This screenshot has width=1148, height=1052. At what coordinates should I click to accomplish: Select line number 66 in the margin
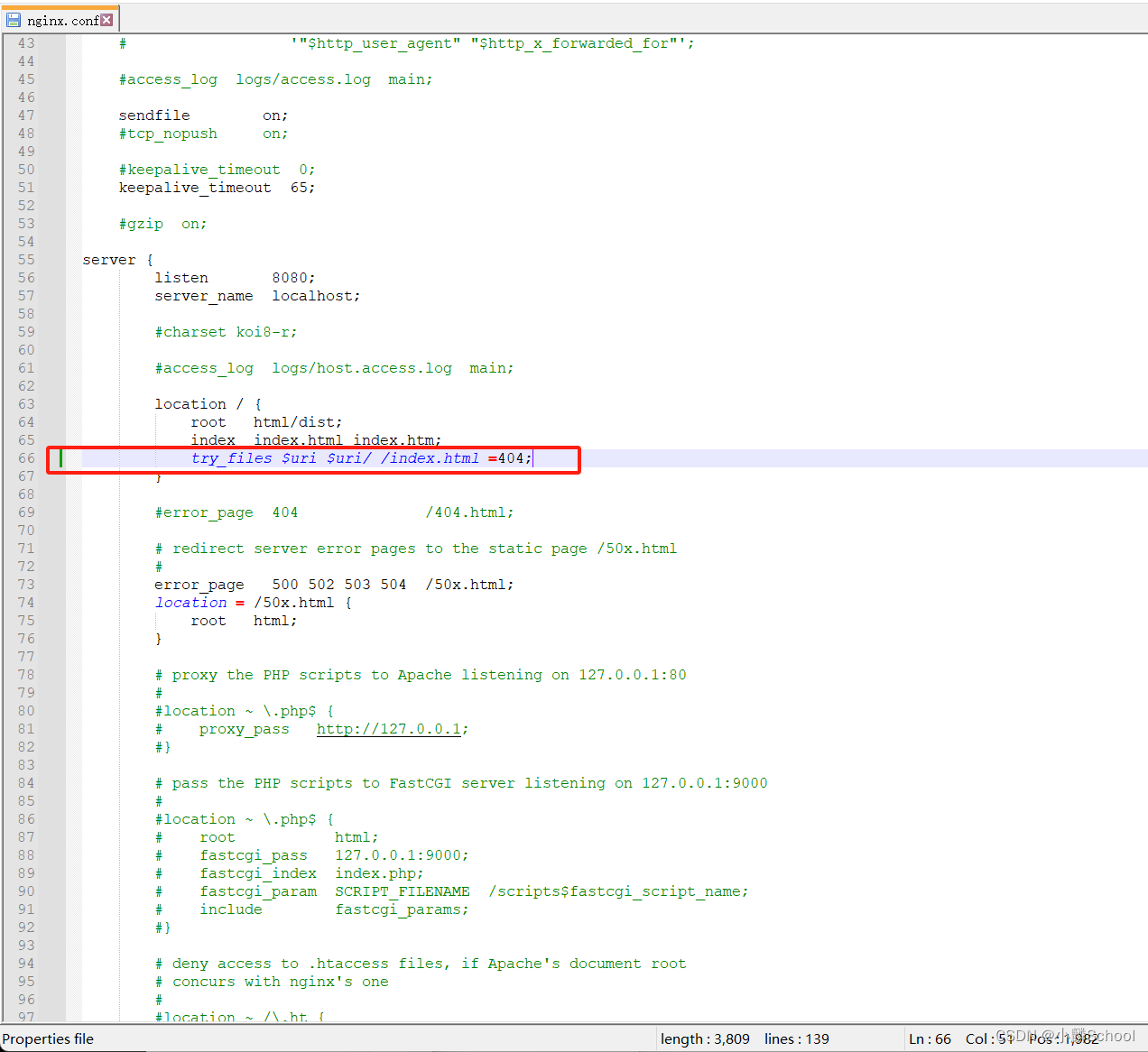coord(26,458)
